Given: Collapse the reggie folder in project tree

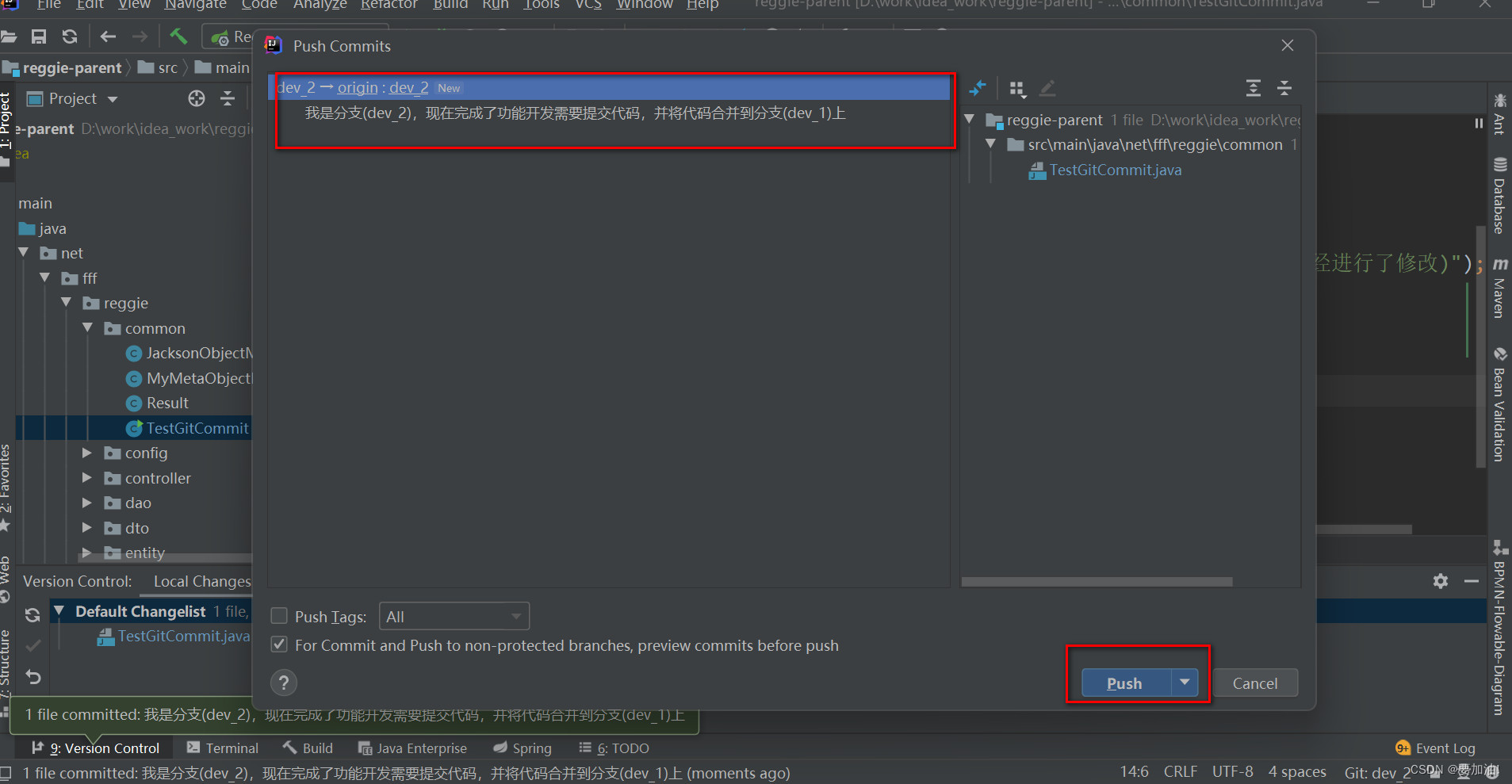Looking at the screenshot, I should pos(67,303).
